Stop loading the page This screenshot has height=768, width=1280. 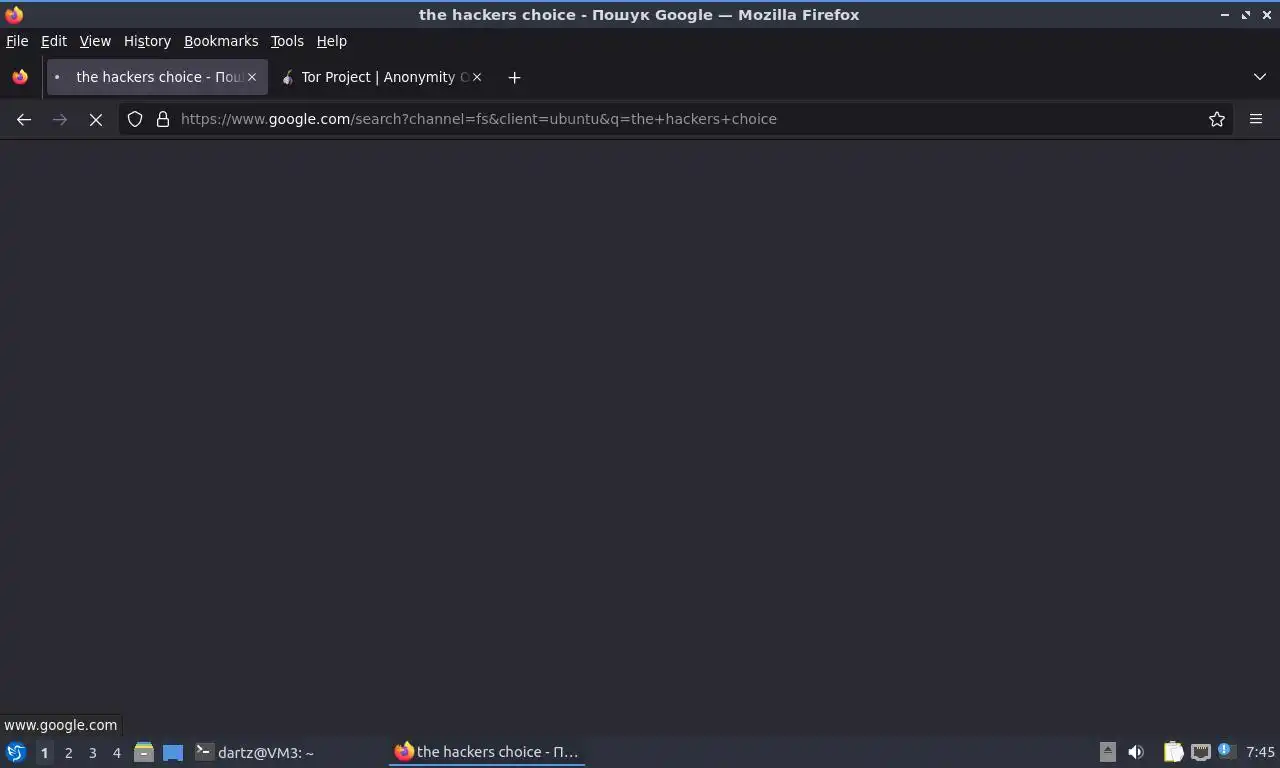click(x=96, y=119)
